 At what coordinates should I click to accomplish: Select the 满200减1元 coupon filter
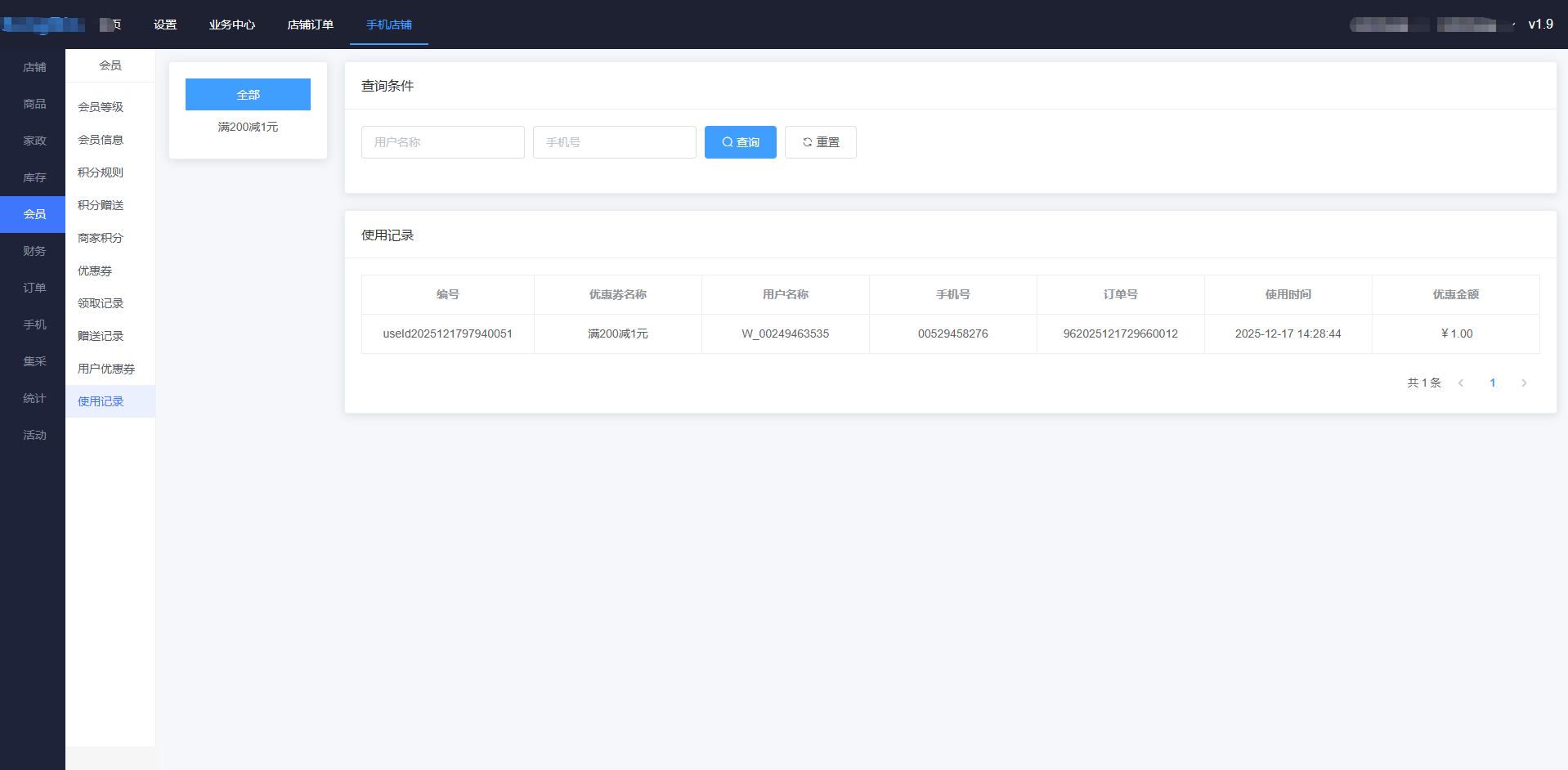(x=248, y=127)
